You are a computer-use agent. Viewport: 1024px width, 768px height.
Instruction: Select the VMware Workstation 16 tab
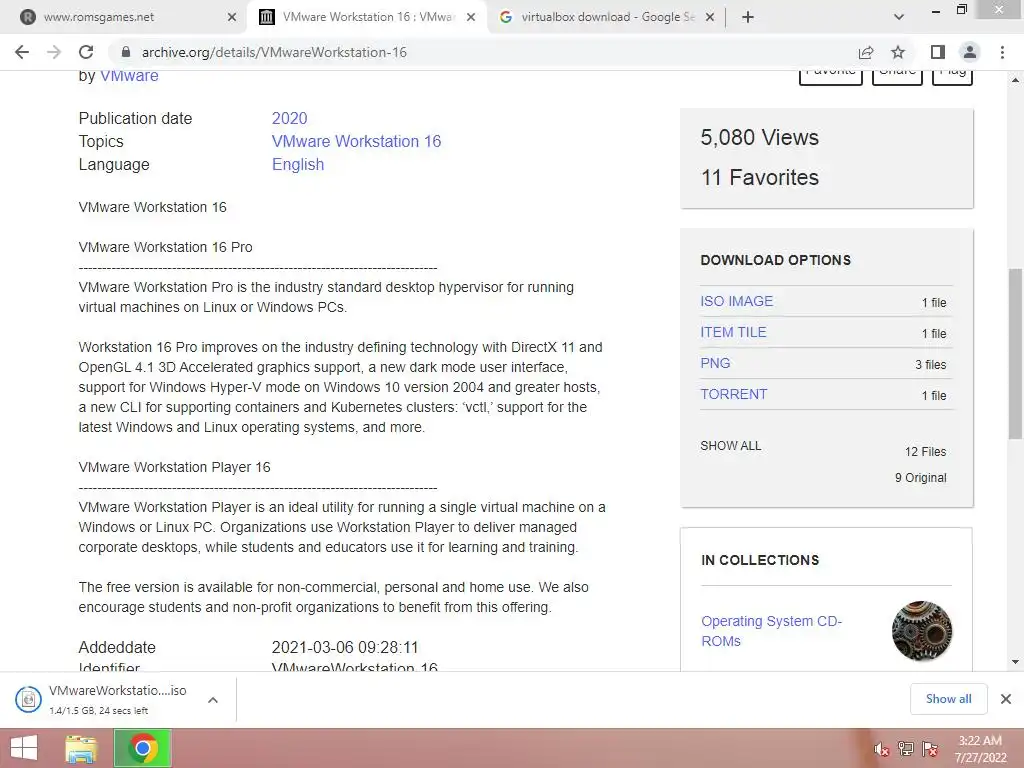tap(366, 17)
